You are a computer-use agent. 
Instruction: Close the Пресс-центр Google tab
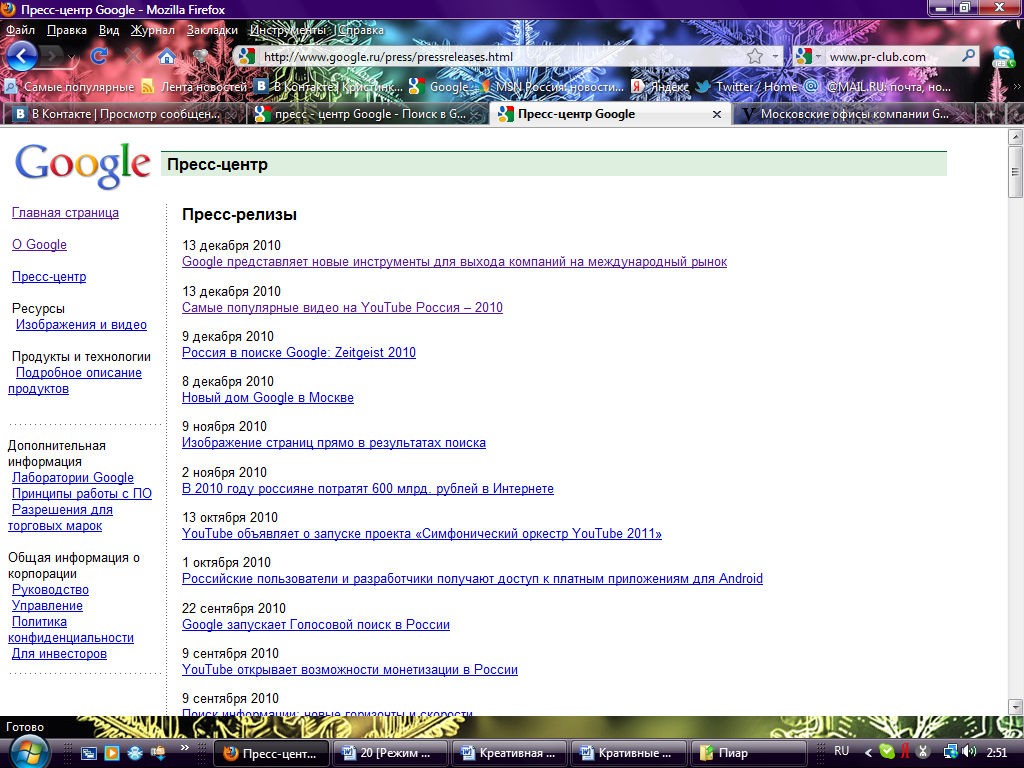pos(716,114)
